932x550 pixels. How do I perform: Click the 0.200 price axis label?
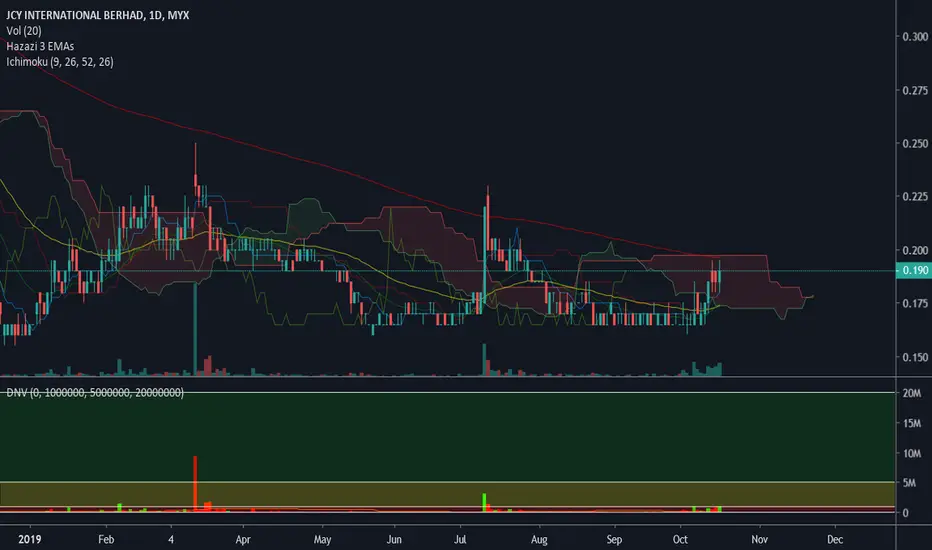click(915, 250)
